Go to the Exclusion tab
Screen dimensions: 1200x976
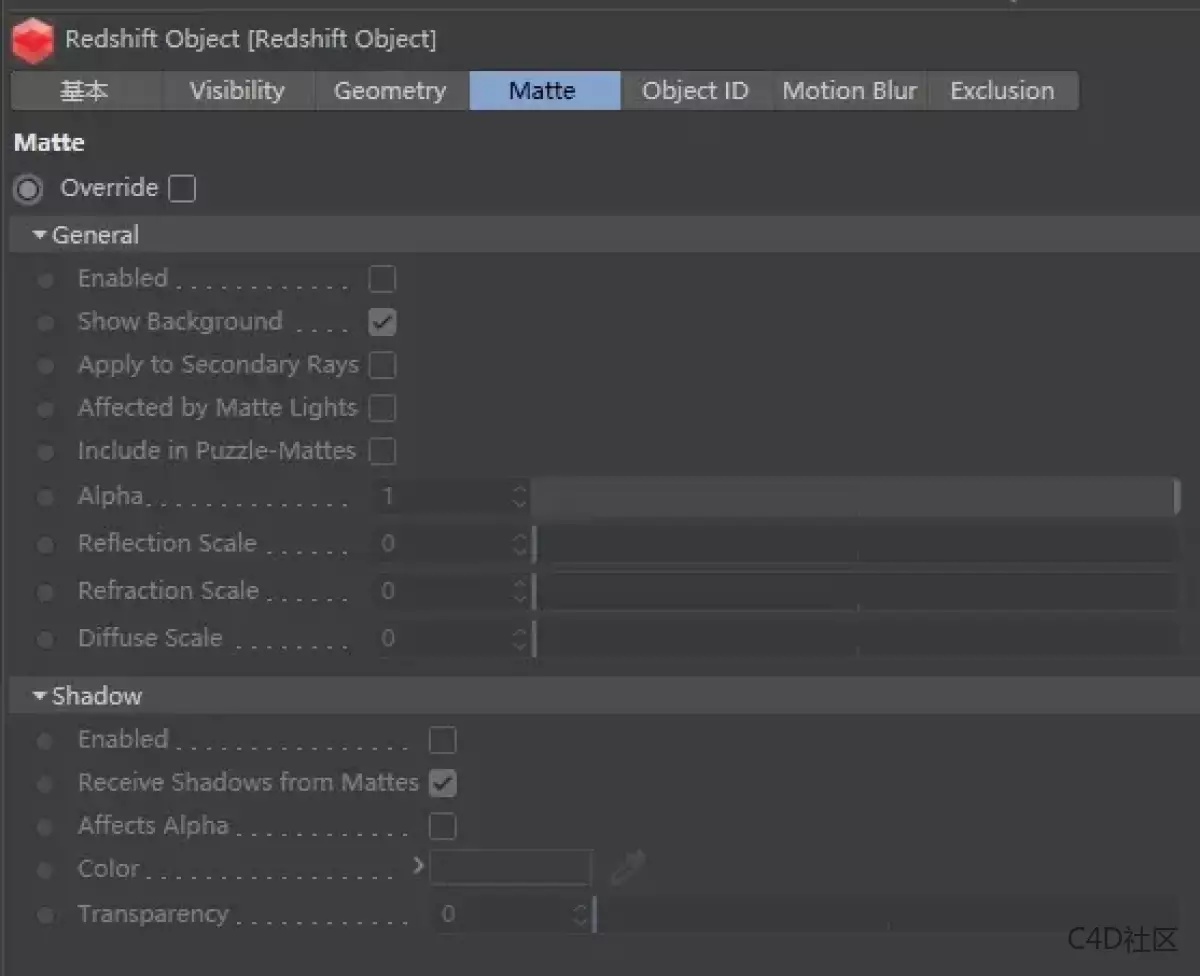click(1002, 91)
